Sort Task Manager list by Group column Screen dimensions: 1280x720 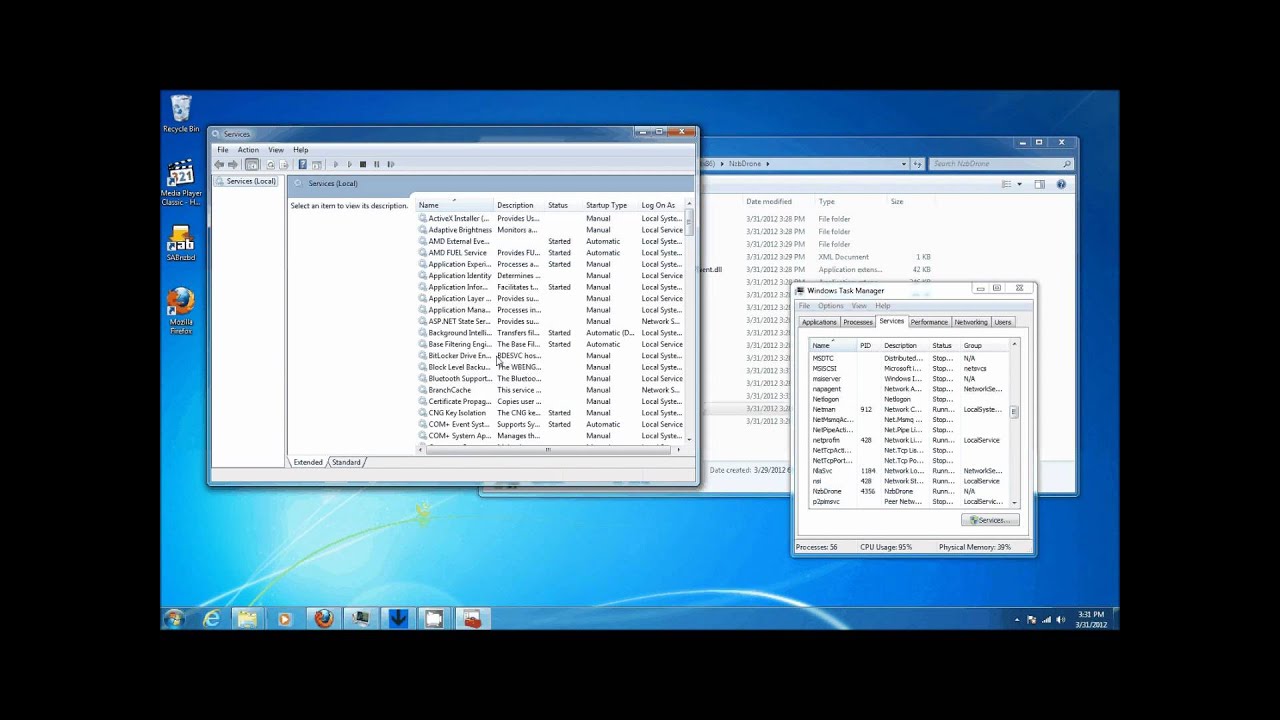pos(985,346)
